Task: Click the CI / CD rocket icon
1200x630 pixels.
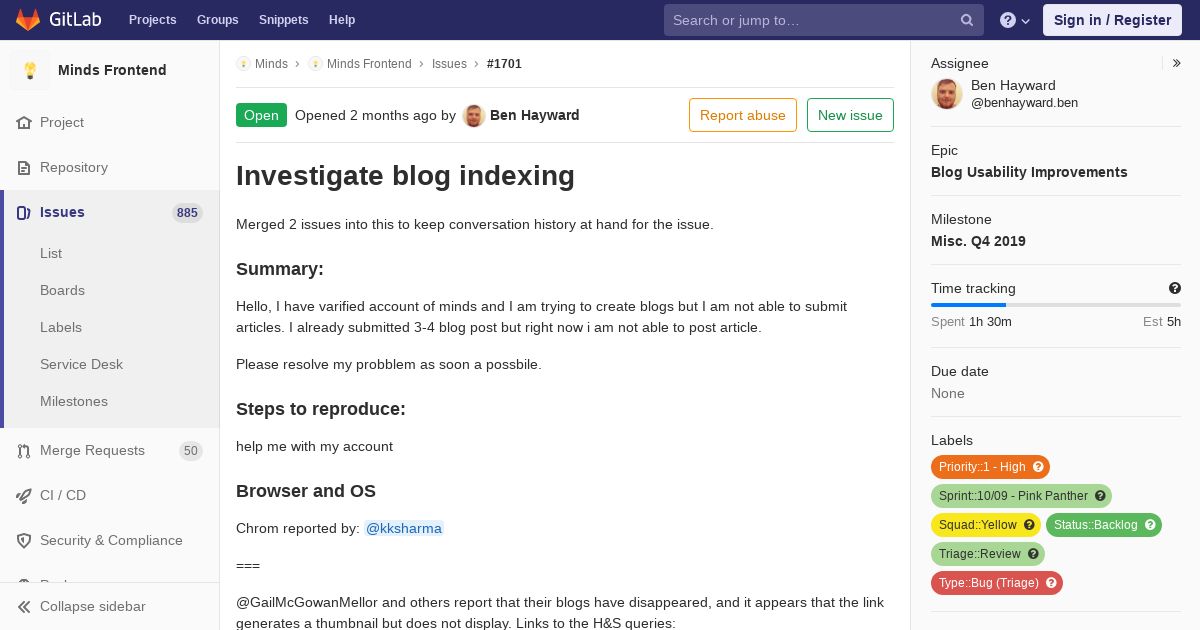Action: [x=24, y=495]
